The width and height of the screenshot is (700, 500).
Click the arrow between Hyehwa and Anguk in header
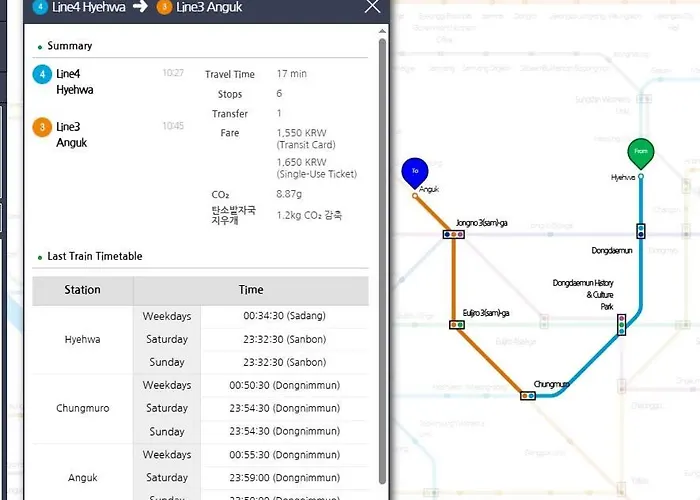click(140, 6)
